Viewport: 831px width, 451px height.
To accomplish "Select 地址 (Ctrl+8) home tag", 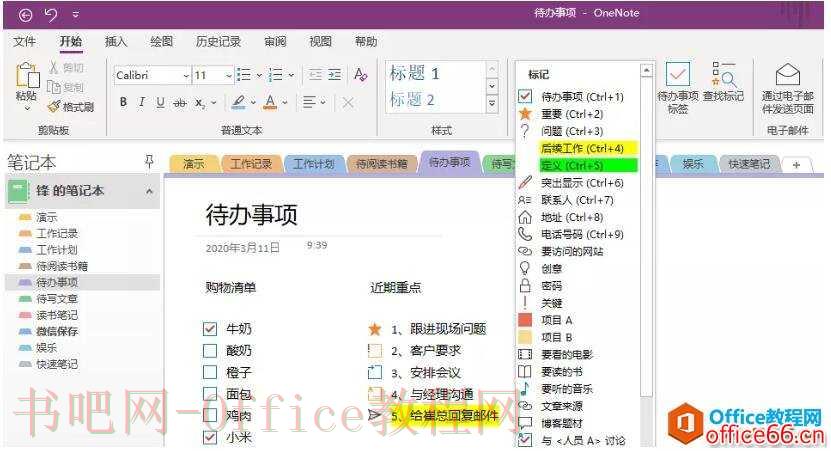I will (578, 217).
